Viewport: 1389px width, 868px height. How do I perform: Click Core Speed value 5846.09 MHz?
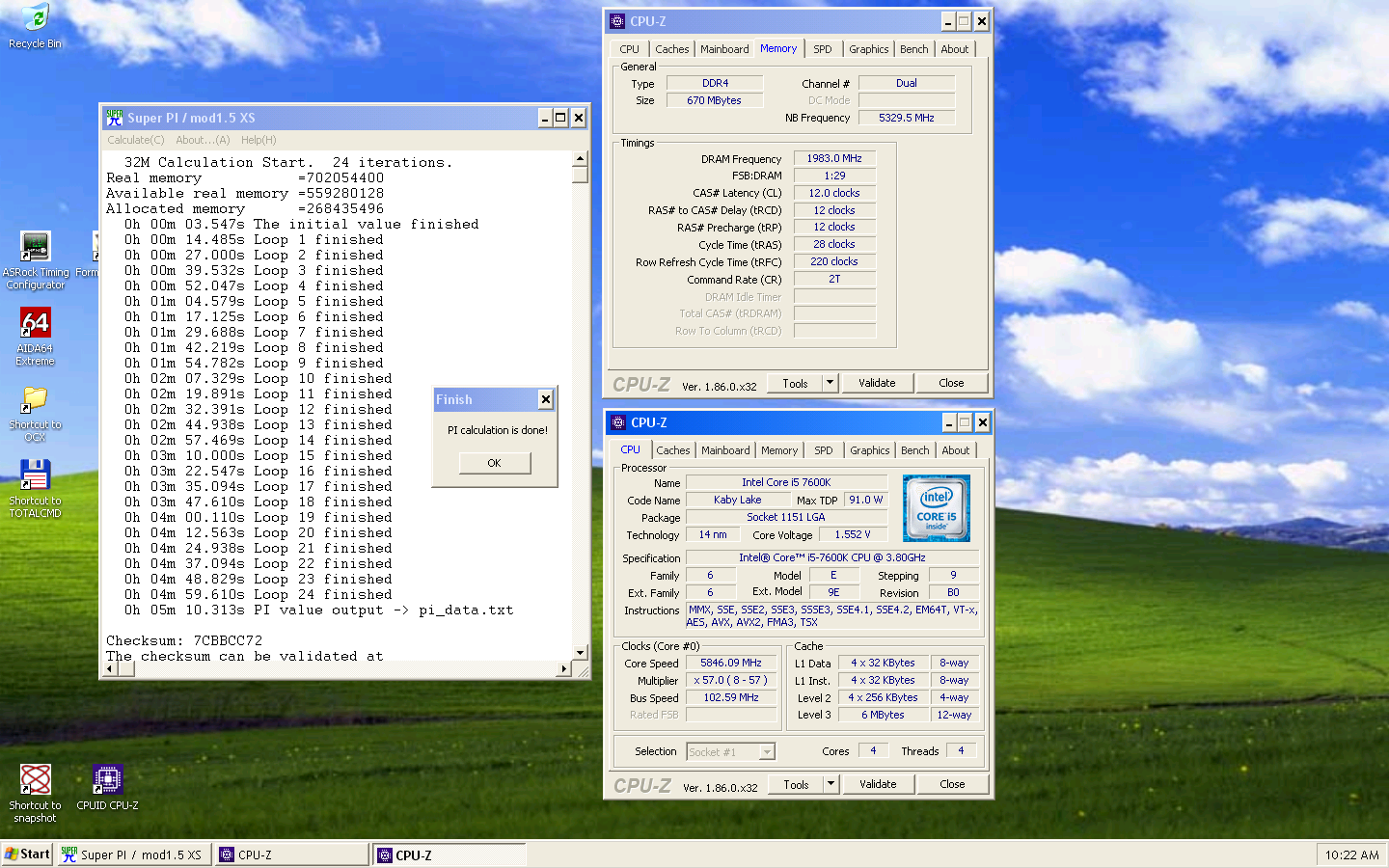coord(731,663)
